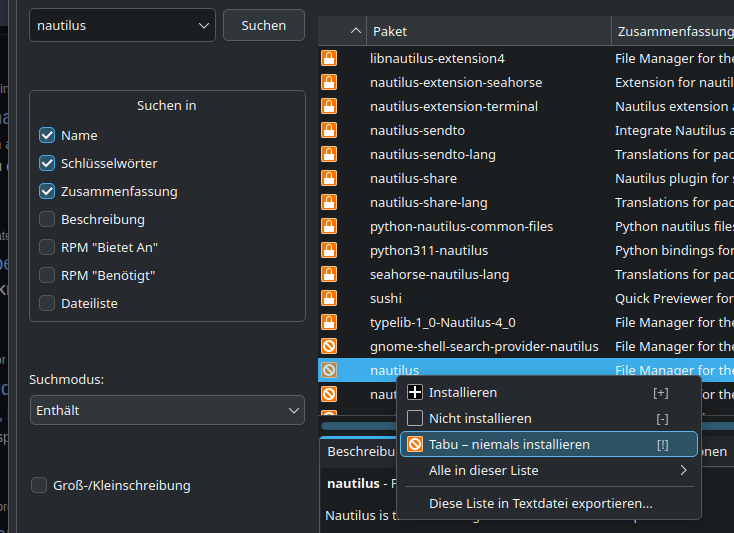Viewport: 734px width, 533px height.
Task: Click taboo icon of gnome-shell-search-provider-nautilus
Action: click(329, 346)
